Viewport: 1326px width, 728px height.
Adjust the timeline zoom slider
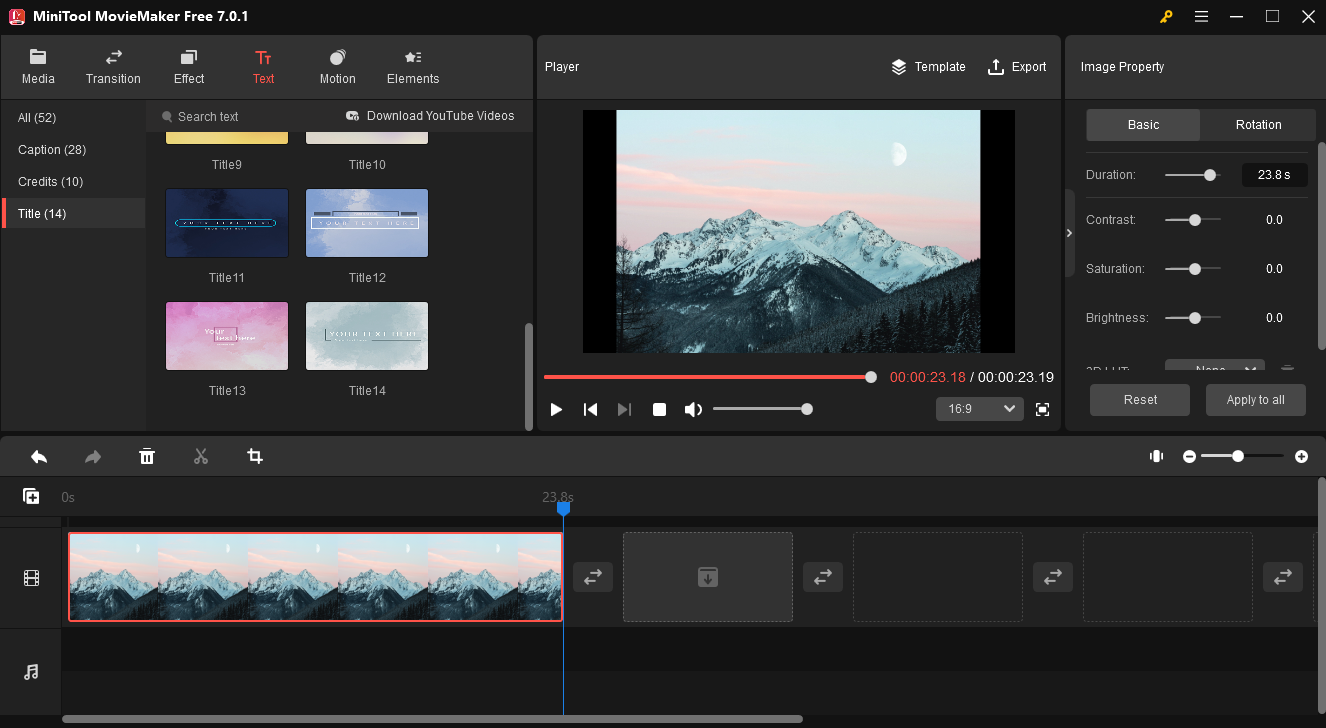1243,456
